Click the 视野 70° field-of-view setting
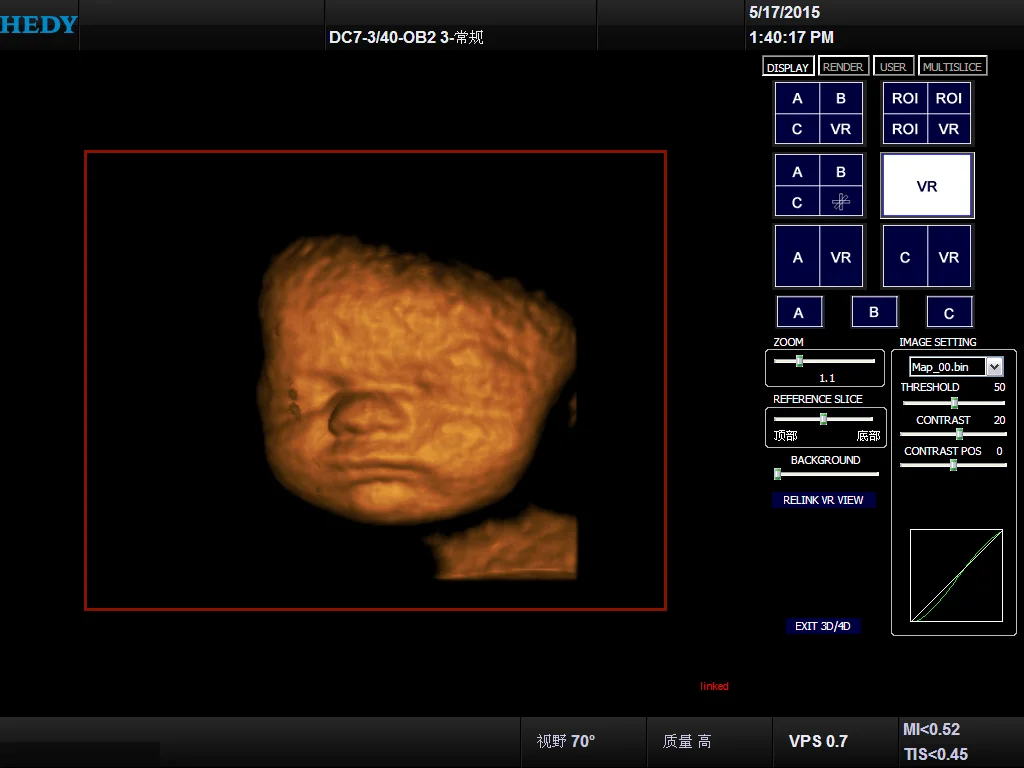 click(x=566, y=741)
